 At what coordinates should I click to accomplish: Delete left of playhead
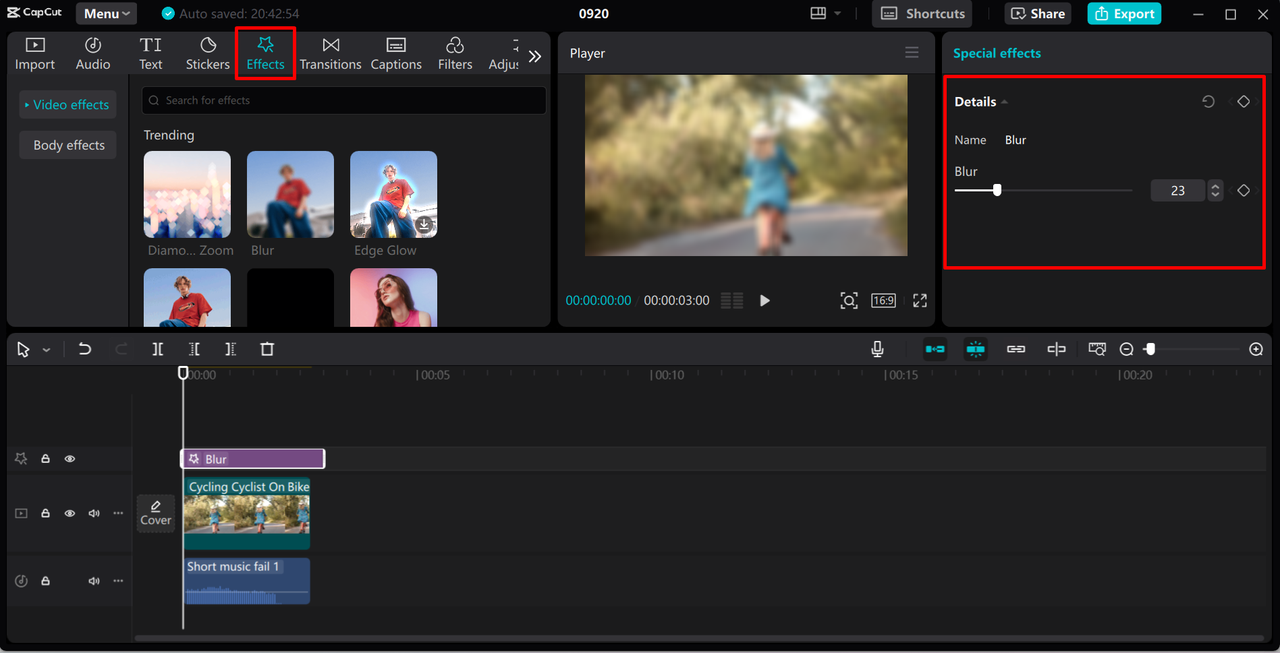(x=194, y=349)
